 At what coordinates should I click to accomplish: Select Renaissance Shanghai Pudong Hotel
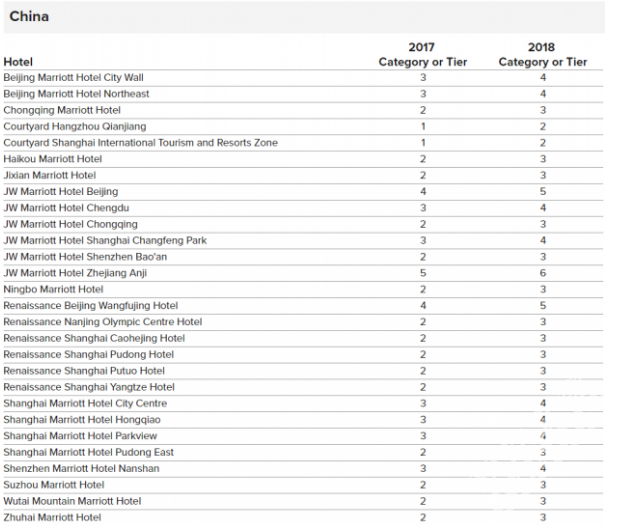88,354
